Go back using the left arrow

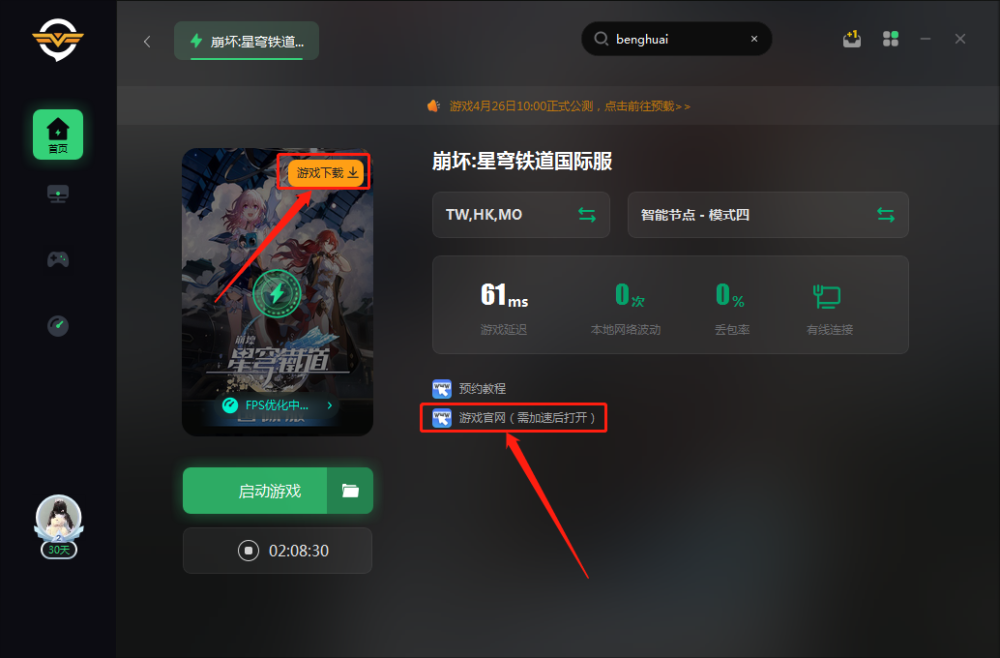(147, 41)
